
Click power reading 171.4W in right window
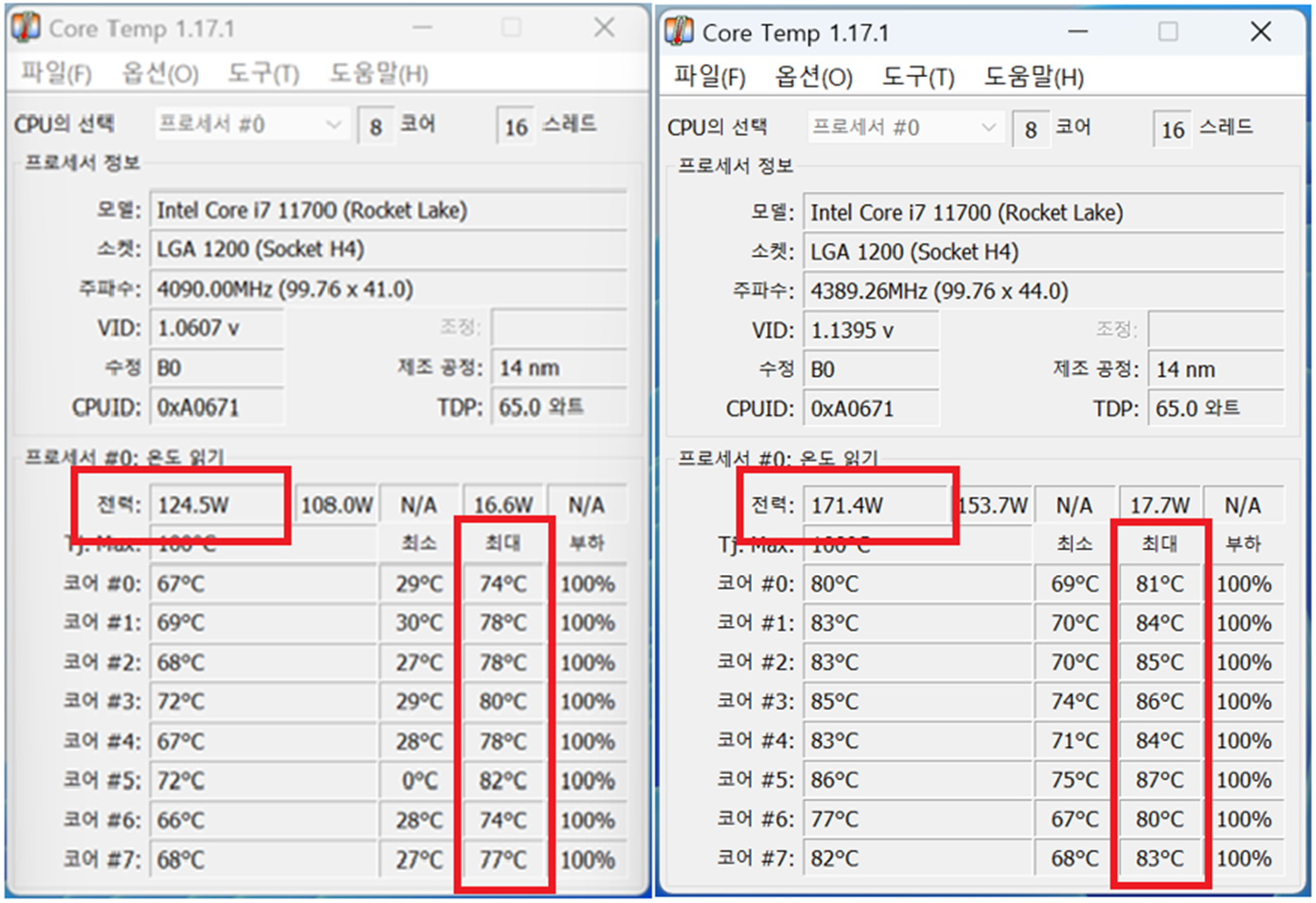click(x=876, y=505)
